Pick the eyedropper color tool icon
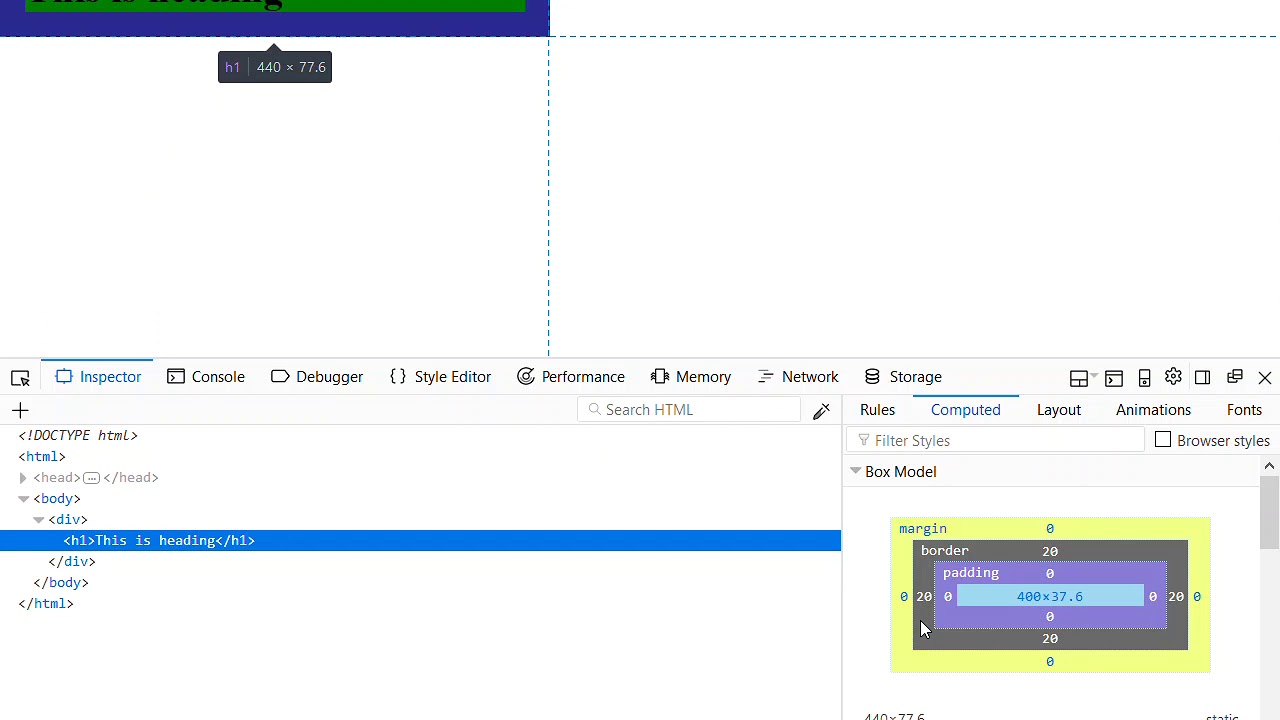This screenshot has height=720, width=1280. pyautogui.click(x=822, y=411)
